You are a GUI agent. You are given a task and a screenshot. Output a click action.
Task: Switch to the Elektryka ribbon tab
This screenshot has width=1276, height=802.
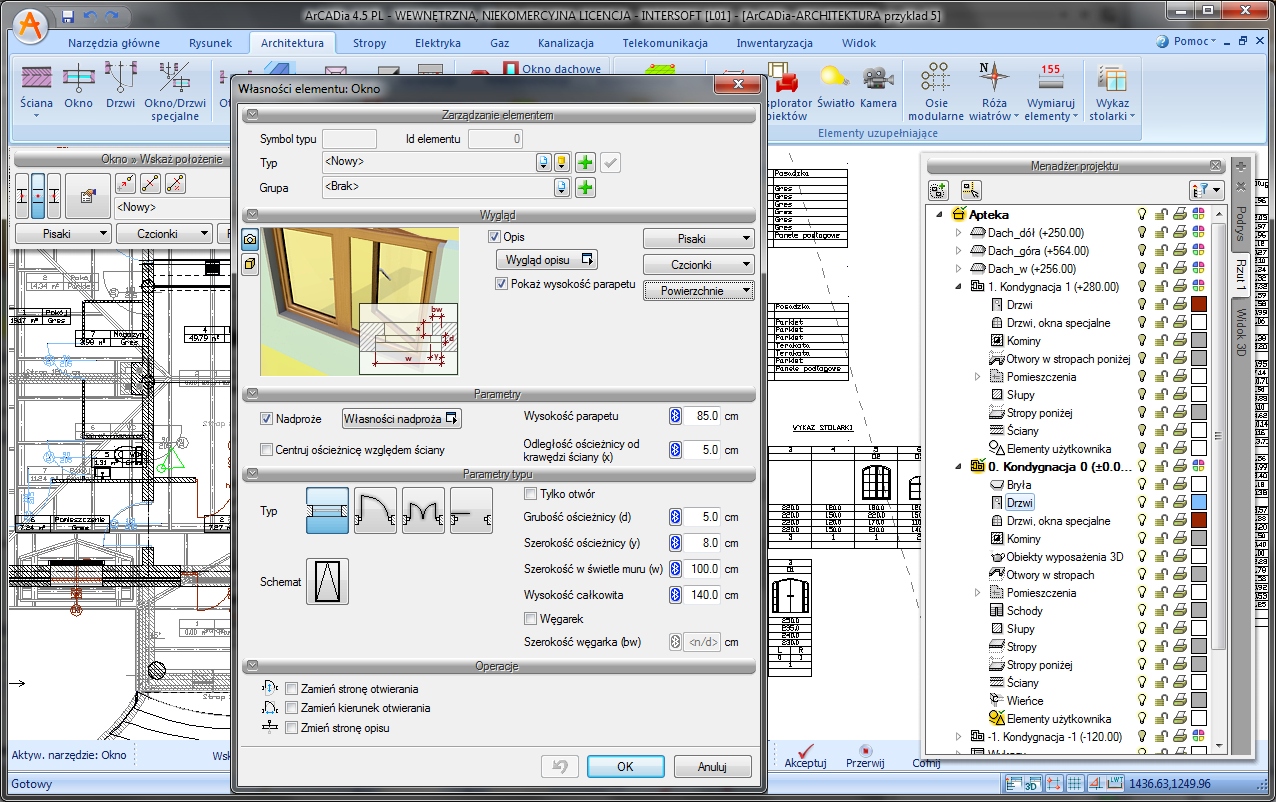pos(437,43)
